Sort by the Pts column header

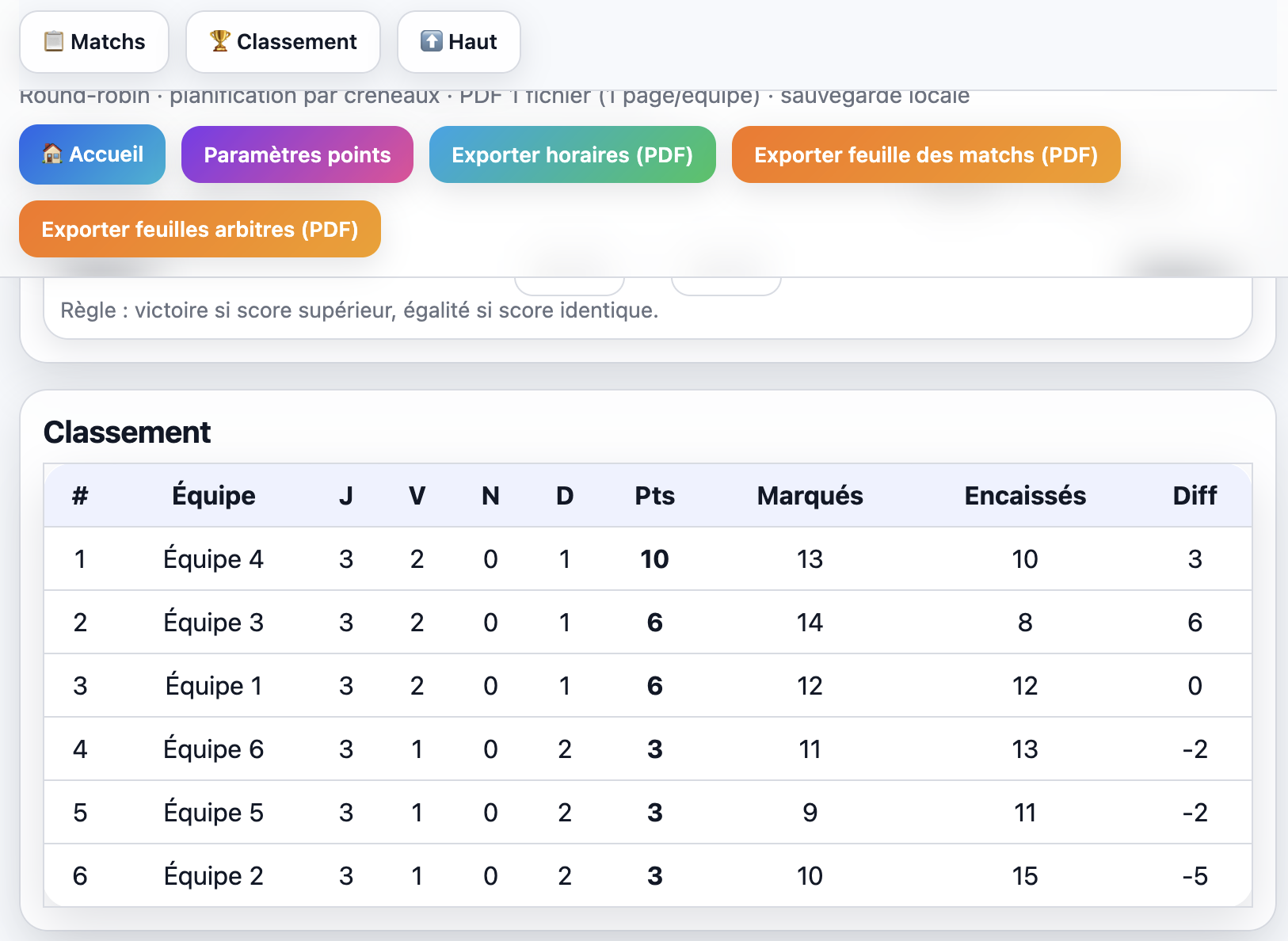coord(654,495)
